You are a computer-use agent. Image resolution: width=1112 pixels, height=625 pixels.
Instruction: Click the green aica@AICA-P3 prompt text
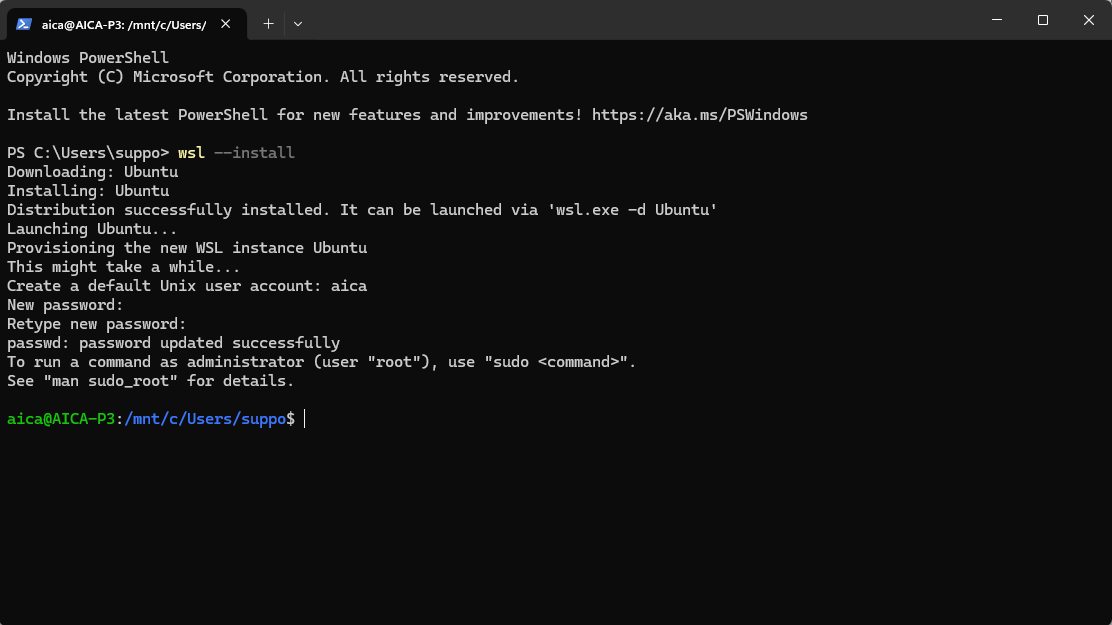[61, 419]
